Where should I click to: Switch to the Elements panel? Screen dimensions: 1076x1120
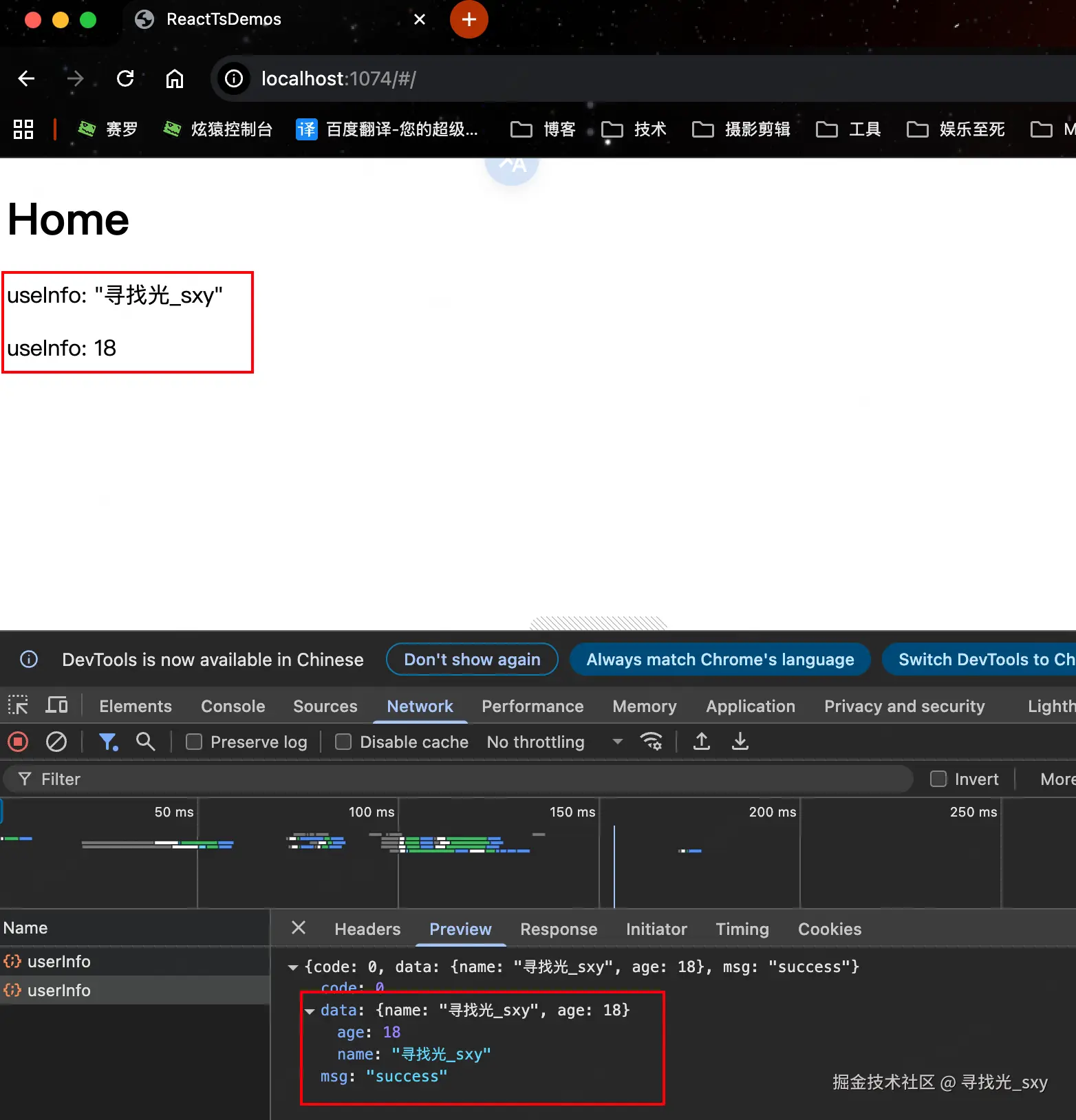point(136,706)
